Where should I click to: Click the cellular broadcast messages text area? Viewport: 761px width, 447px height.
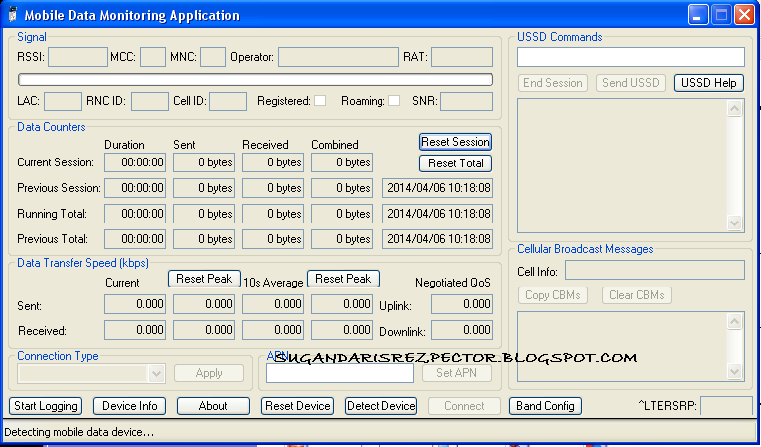point(622,347)
